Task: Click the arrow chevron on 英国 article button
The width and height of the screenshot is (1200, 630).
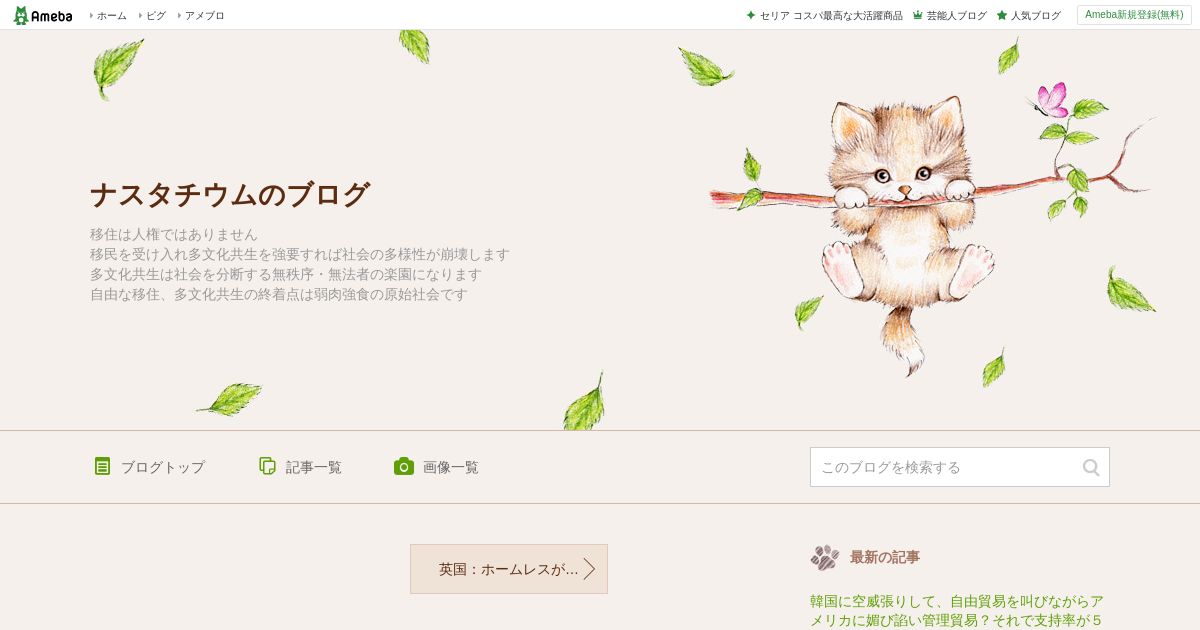Action: 590,569
